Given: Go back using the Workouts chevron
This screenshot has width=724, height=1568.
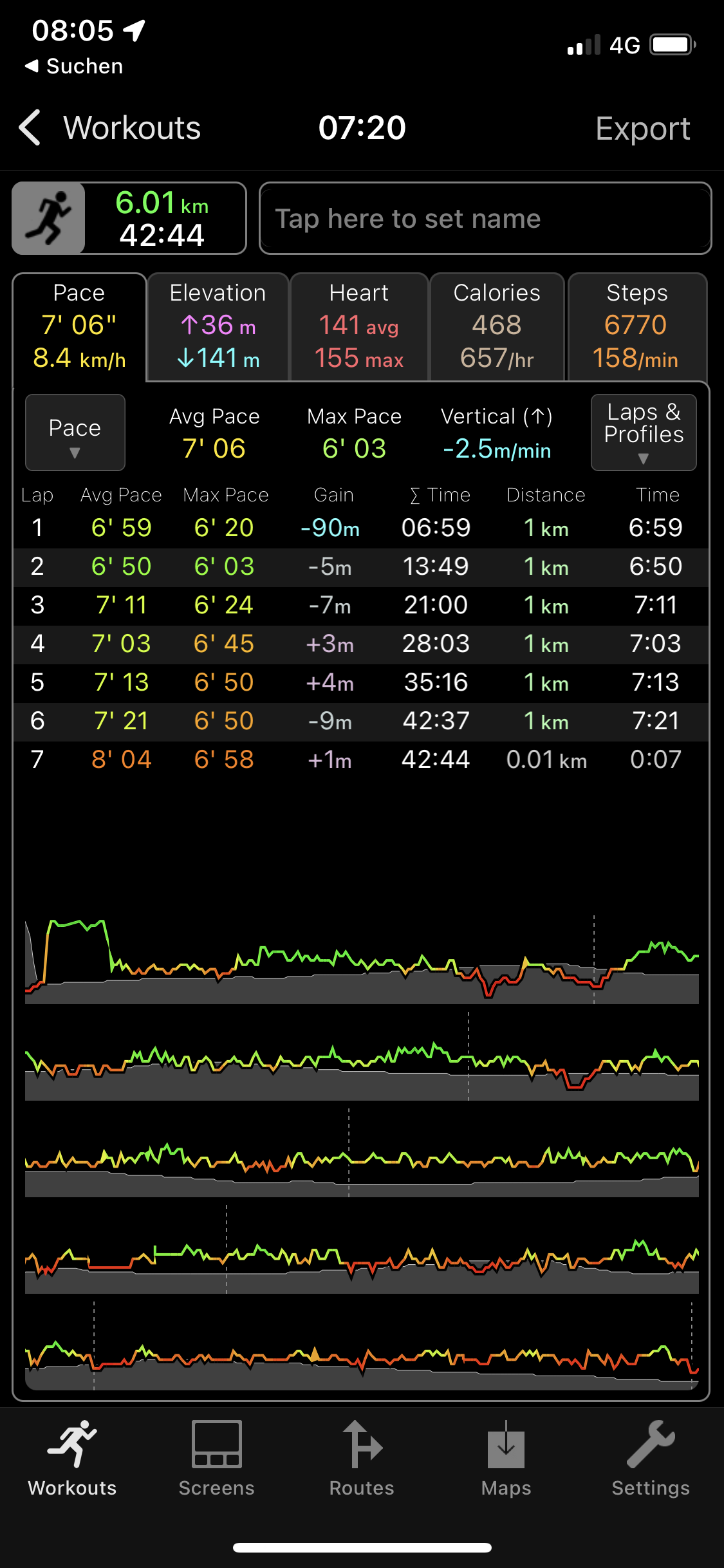Looking at the screenshot, I should (x=31, y=127).
